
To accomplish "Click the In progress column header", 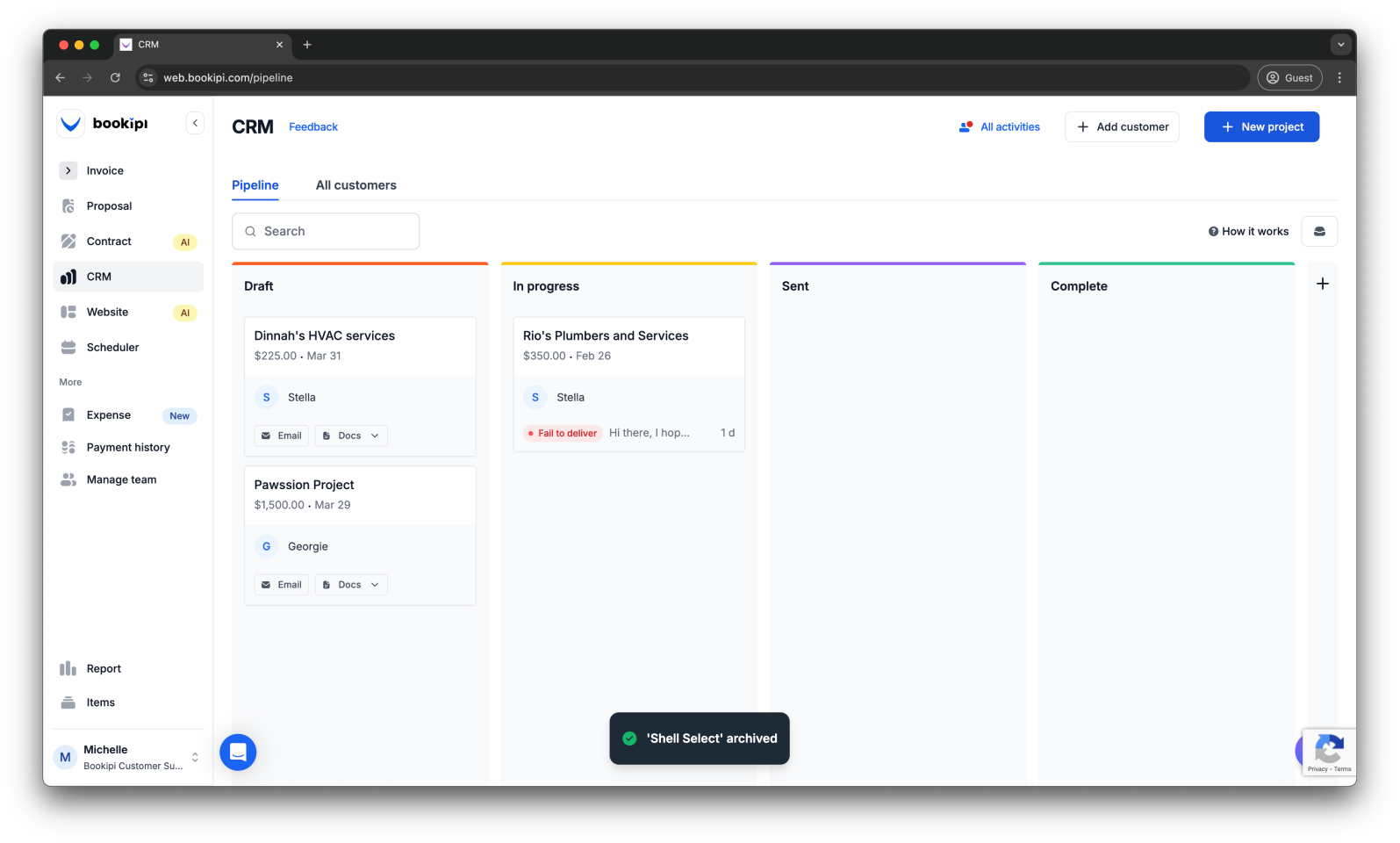I will point(546,286).
